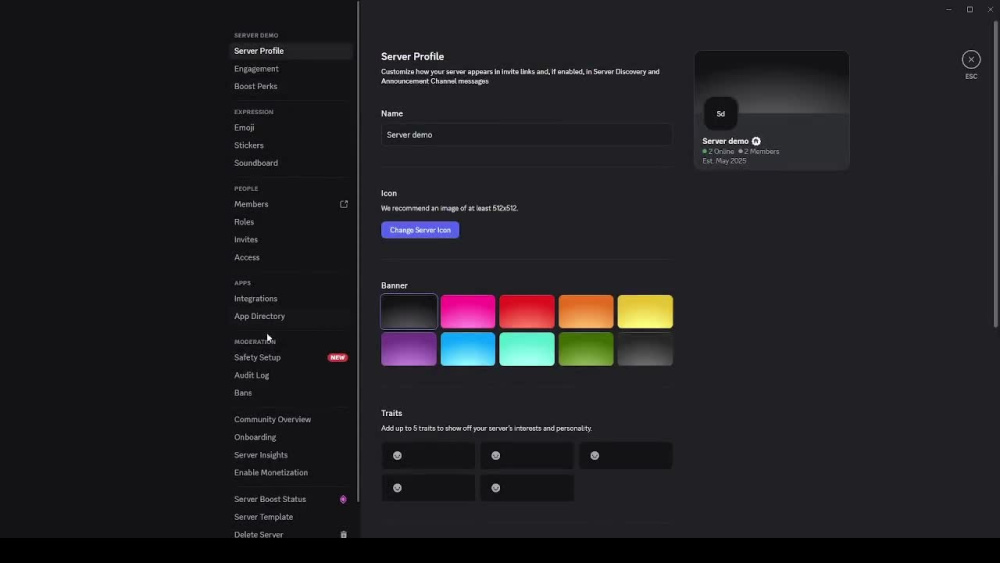Click the third trait slot in top row
1000x563 pixels.
pos(626,456)
